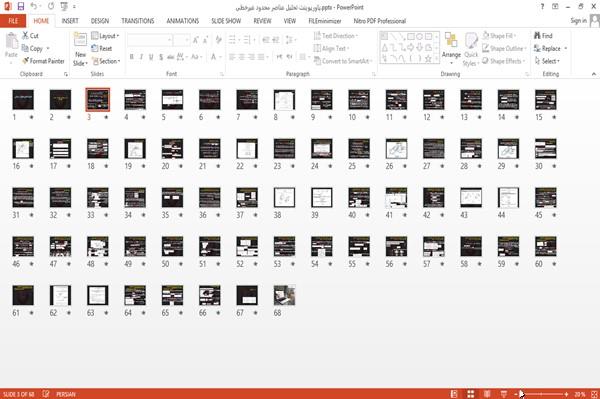This screenshot has height=399, width=600.
Task: Click Sign in link
Action: point(578,21)
